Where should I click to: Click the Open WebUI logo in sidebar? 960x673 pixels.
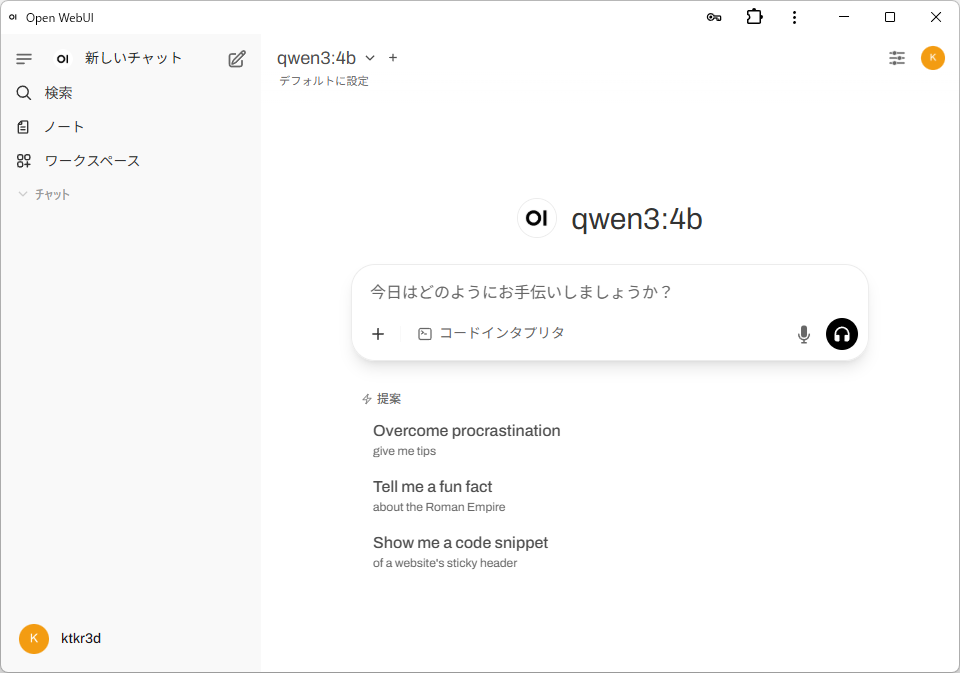pyautogui.click(x=62, y=59)
